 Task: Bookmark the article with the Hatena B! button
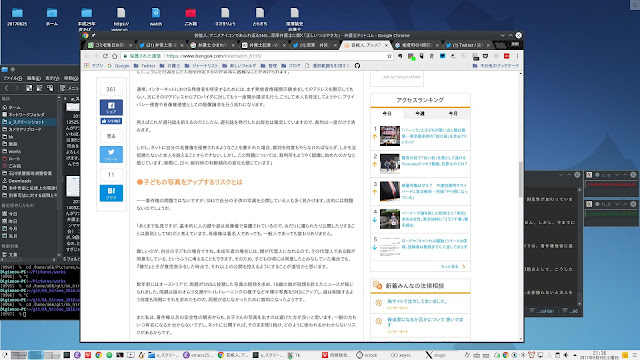[x=111, y=193]
